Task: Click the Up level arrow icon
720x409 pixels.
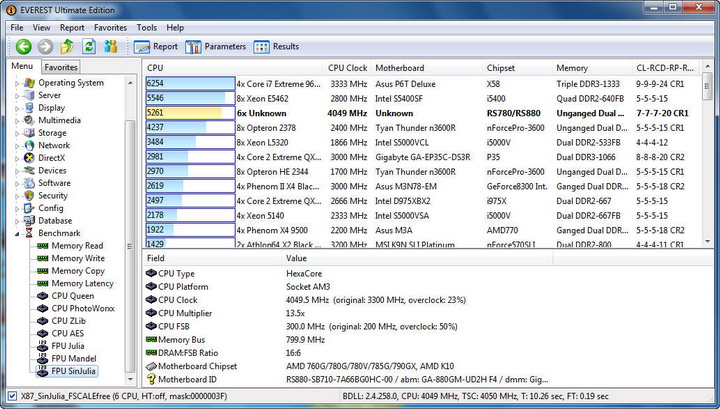Action: click(x=67, y=46)
